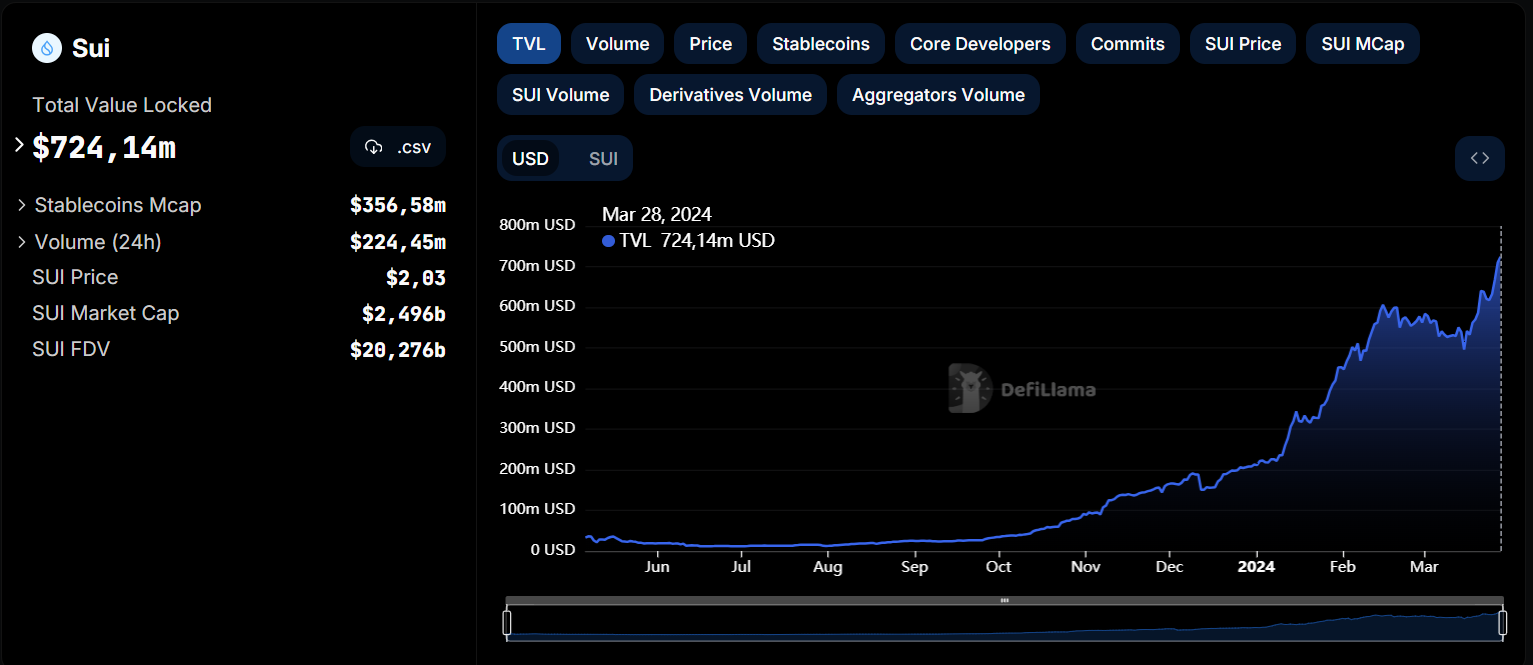Select USD as chart denomination
This screenshot has height=665, width=1533.
click(531, 159)
